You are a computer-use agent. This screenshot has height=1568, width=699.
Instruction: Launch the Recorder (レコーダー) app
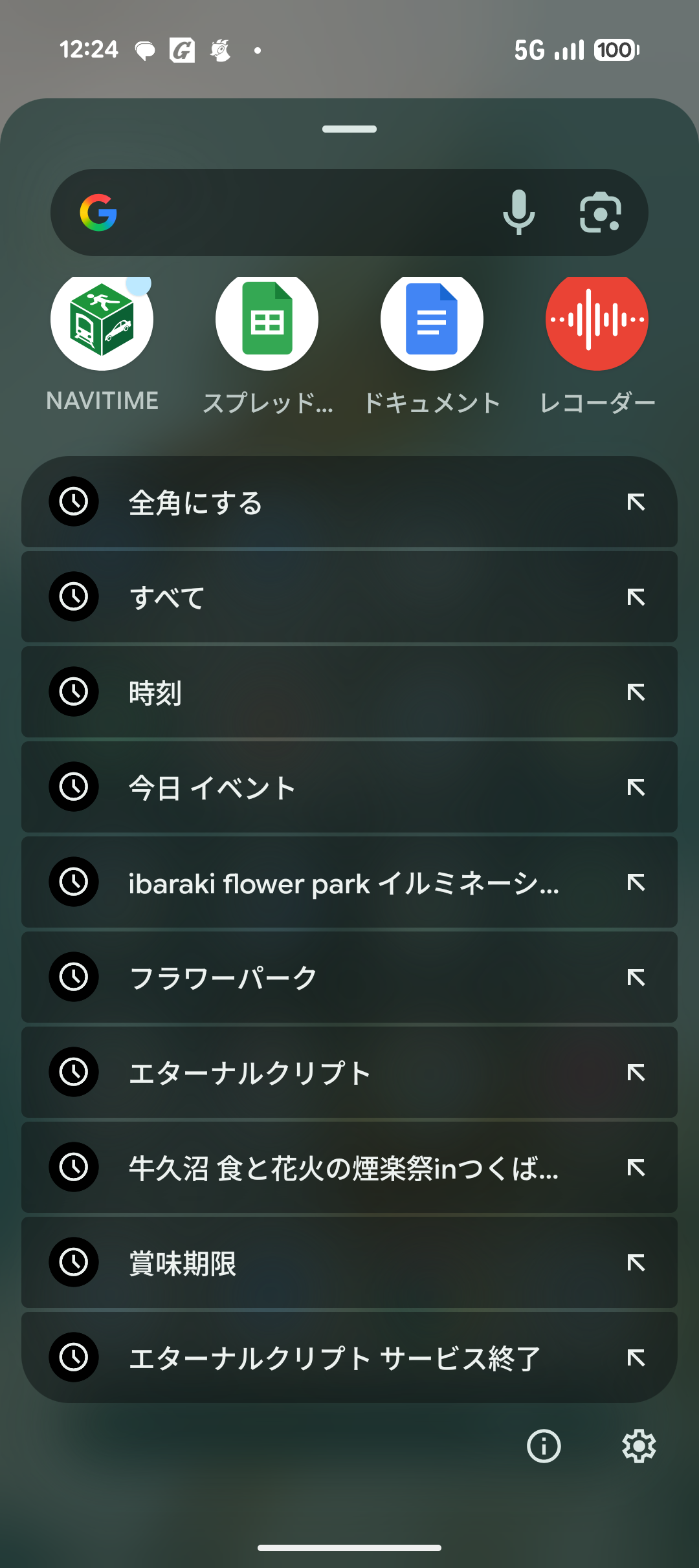(x=597, y=320)
